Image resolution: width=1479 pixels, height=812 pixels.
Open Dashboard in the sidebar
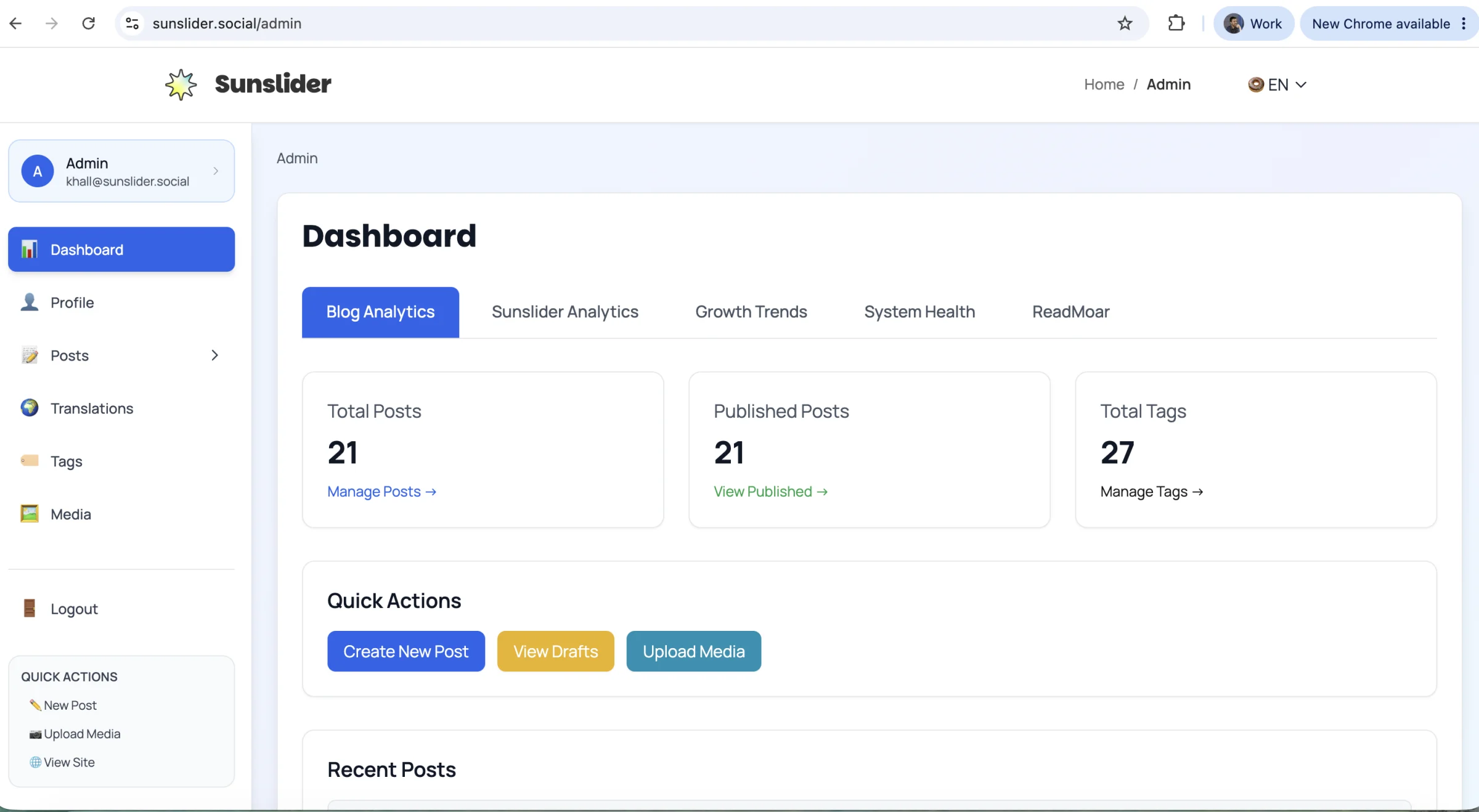(x=121, y=250)
